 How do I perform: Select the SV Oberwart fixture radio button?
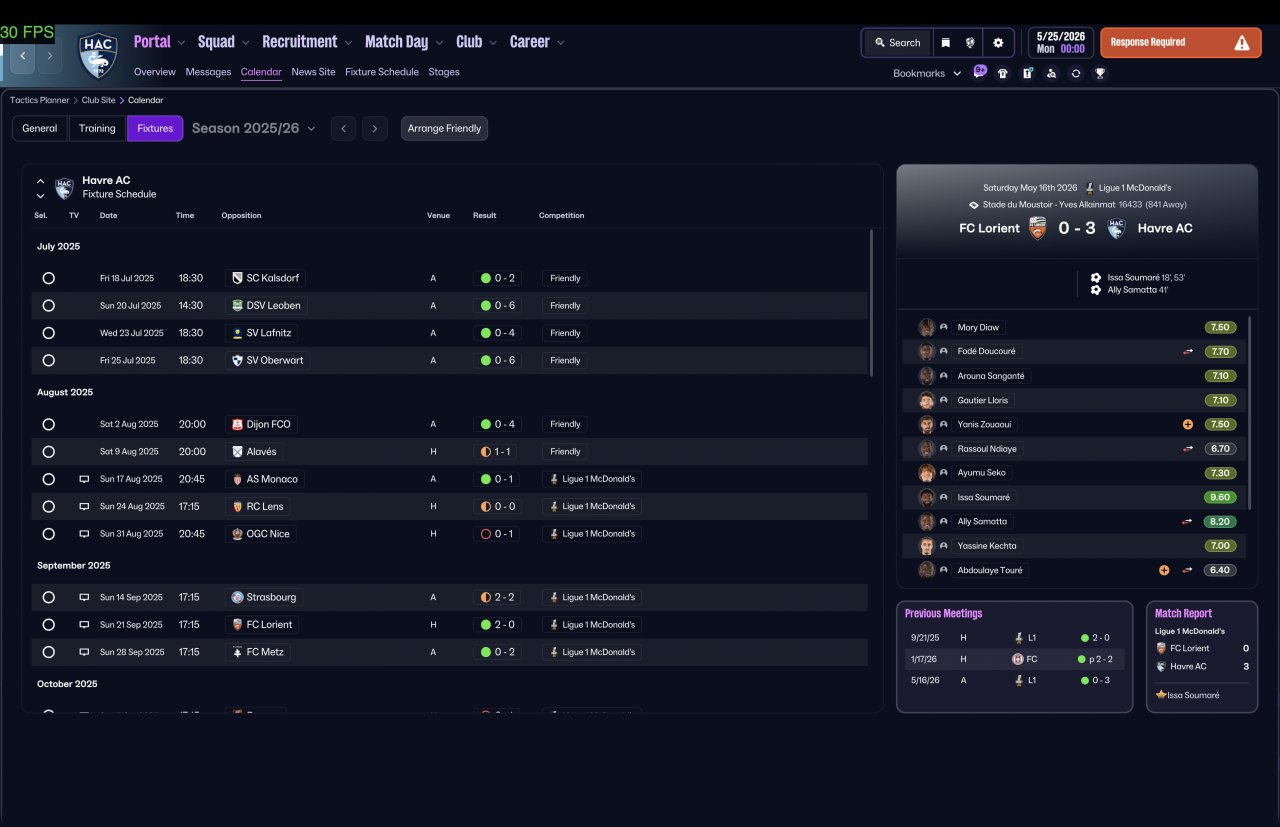point(48,360)
